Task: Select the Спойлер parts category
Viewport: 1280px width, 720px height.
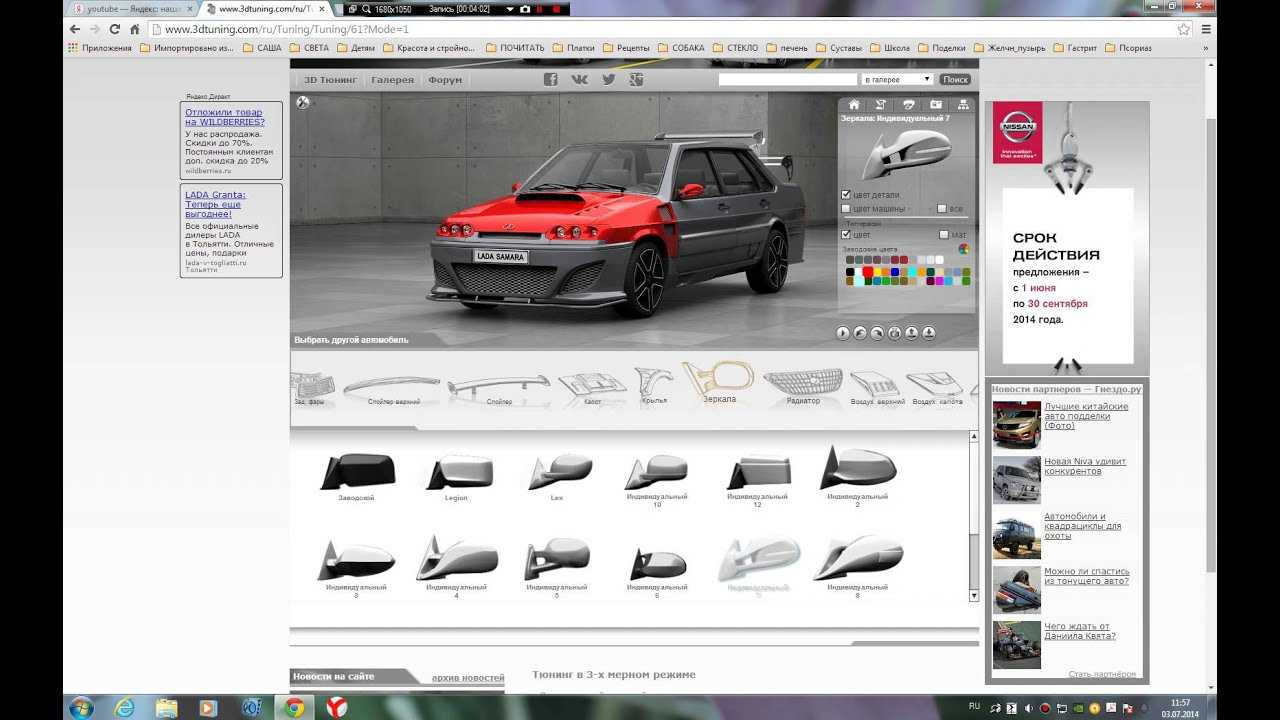Action: point(499,389)
